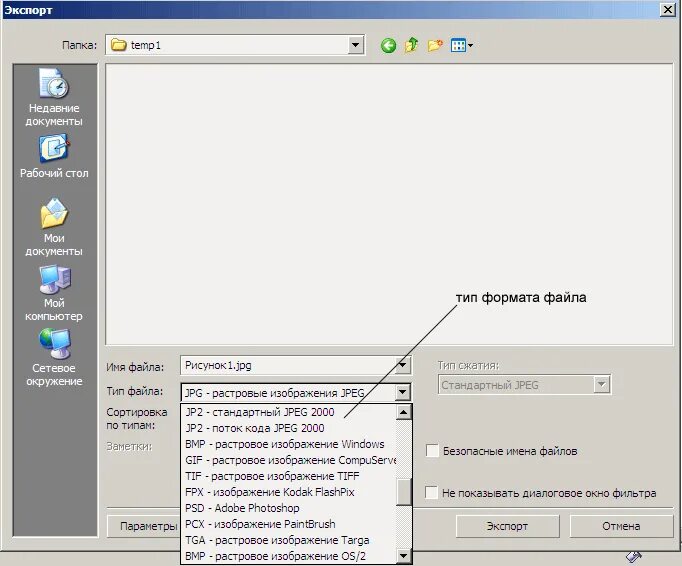This screenshot has height=566, width=682.
Task: Select PCX - изображение PaintBrush
Action: (x=288, y=524)
